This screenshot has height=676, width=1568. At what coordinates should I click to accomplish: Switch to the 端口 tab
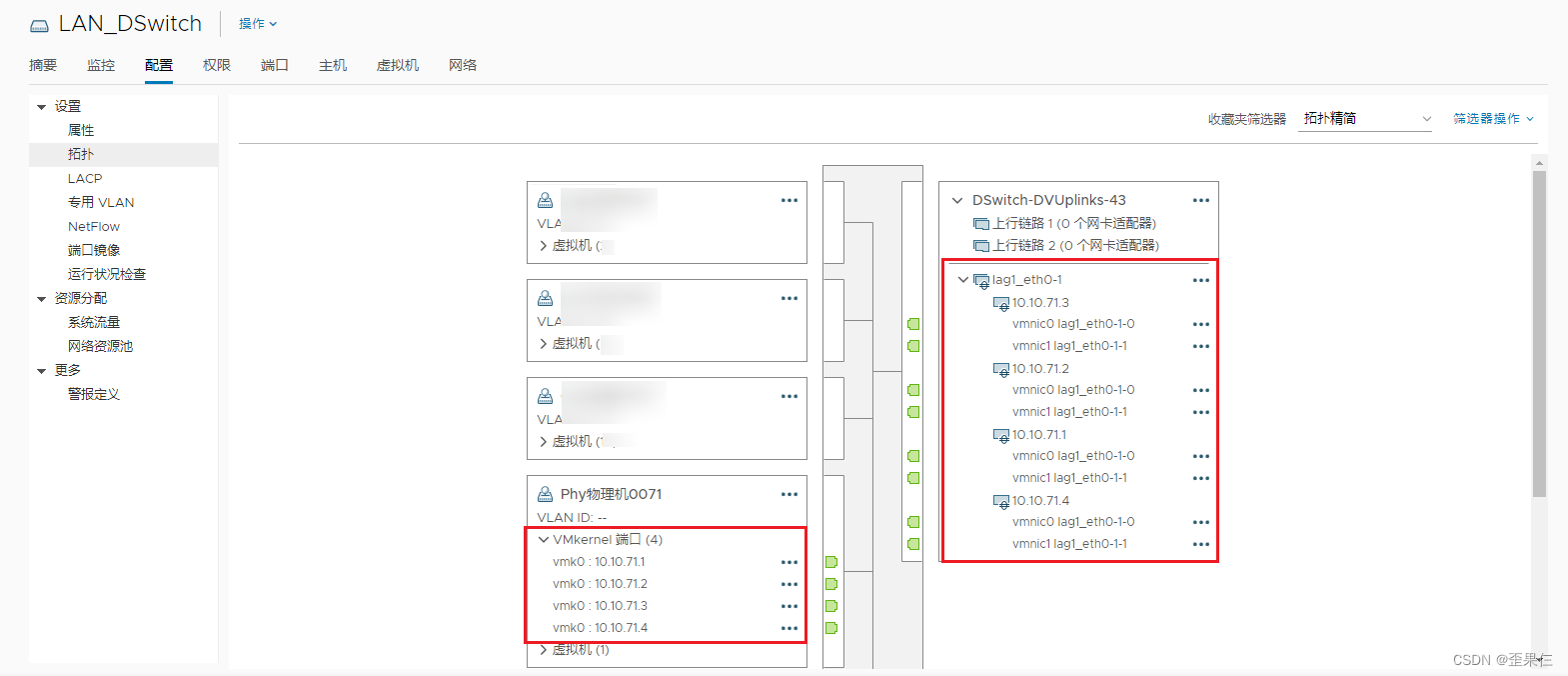pos(275,65)
